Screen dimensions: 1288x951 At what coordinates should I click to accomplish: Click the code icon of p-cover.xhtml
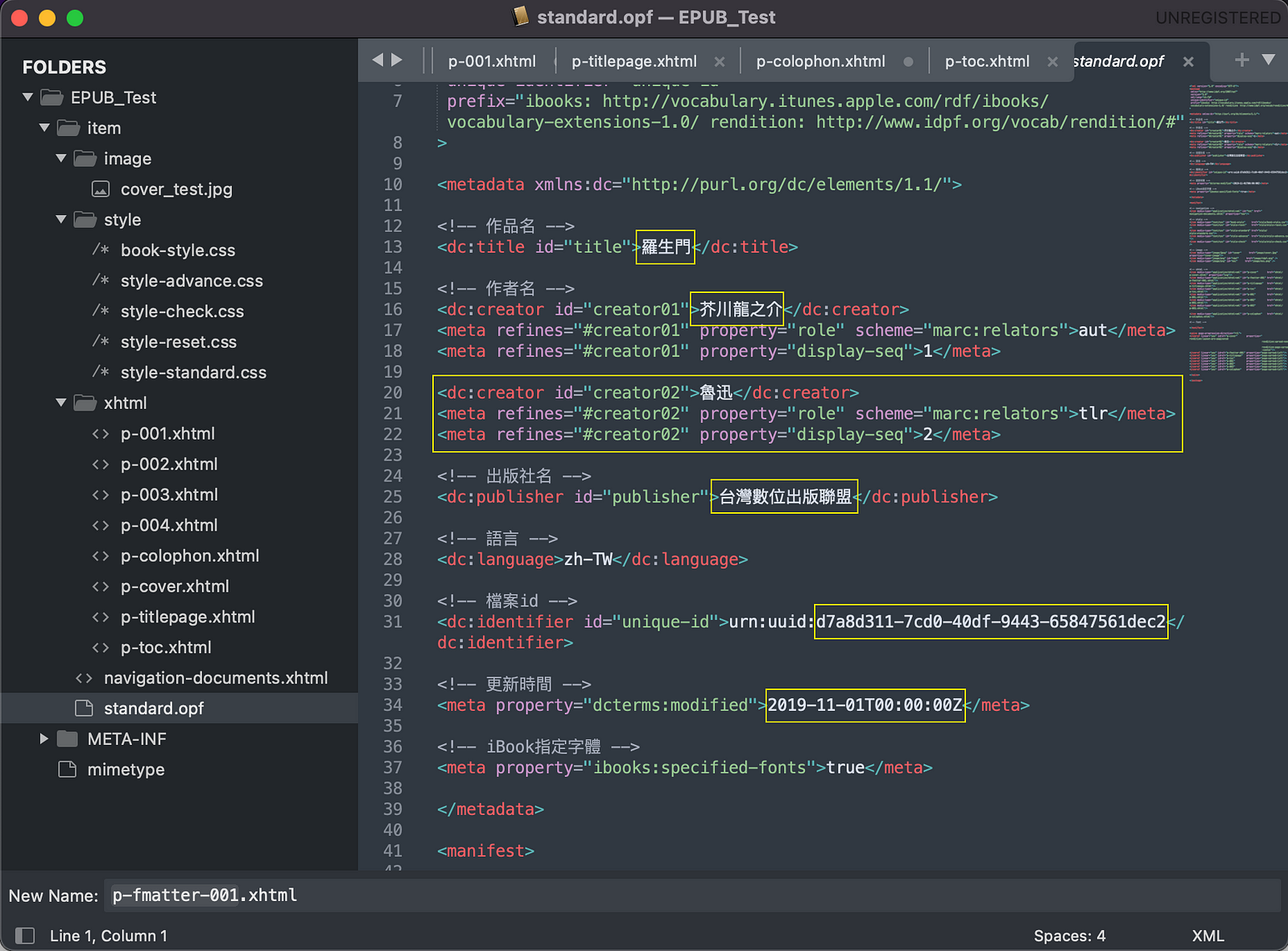click(x=101, y=587)
